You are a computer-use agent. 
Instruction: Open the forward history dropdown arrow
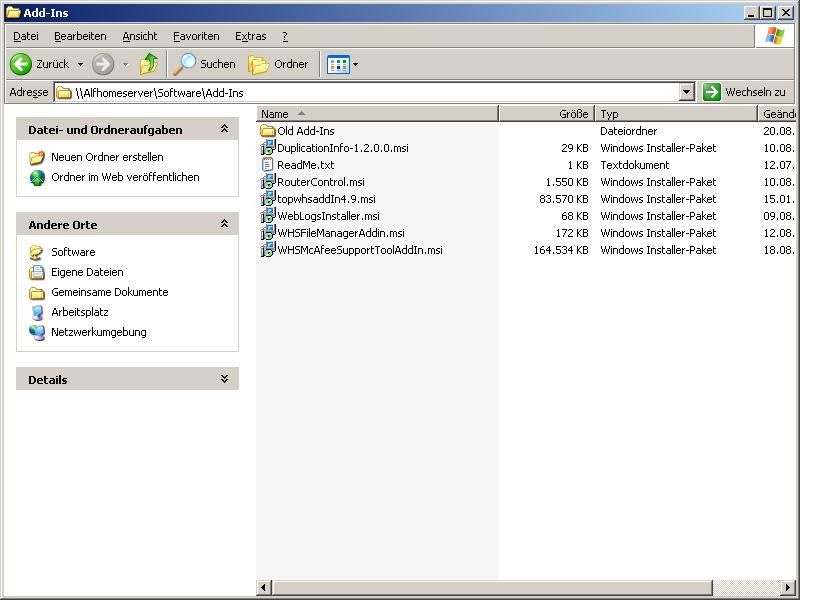coord(125,64)
